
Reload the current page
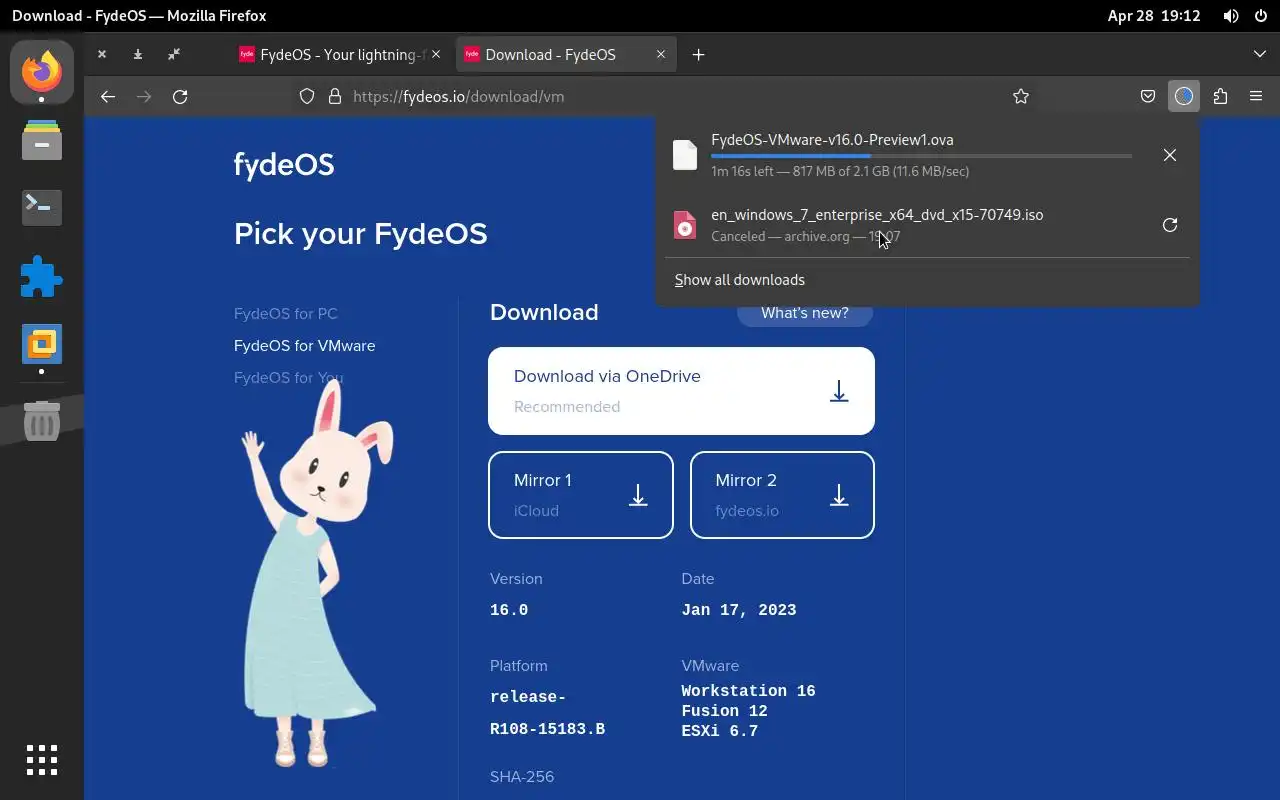(180, 97)
